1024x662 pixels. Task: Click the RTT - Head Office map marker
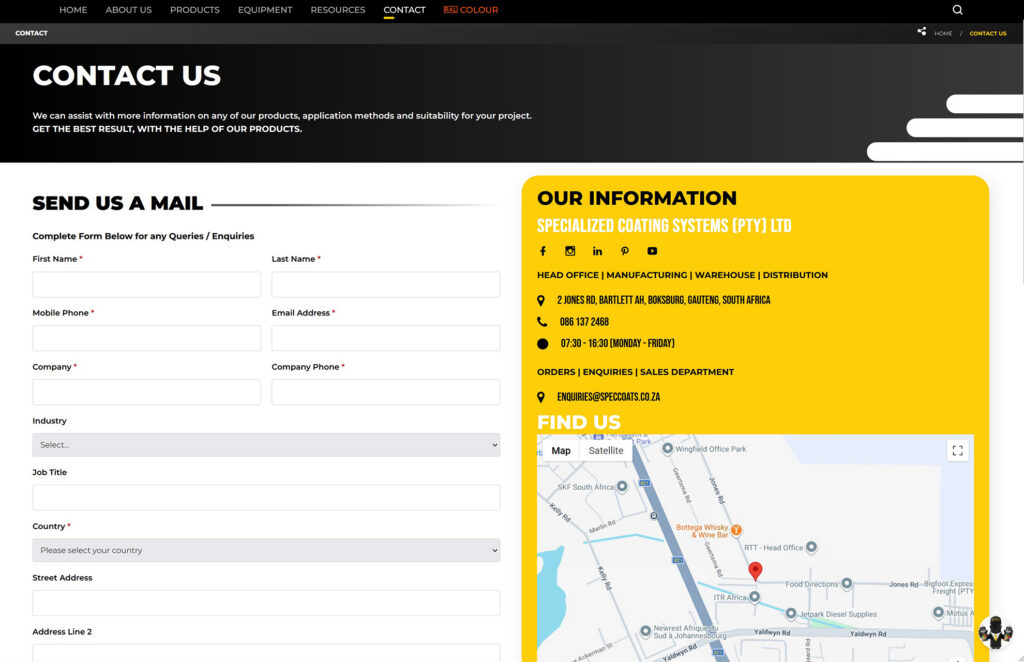(x=811, y=547)
